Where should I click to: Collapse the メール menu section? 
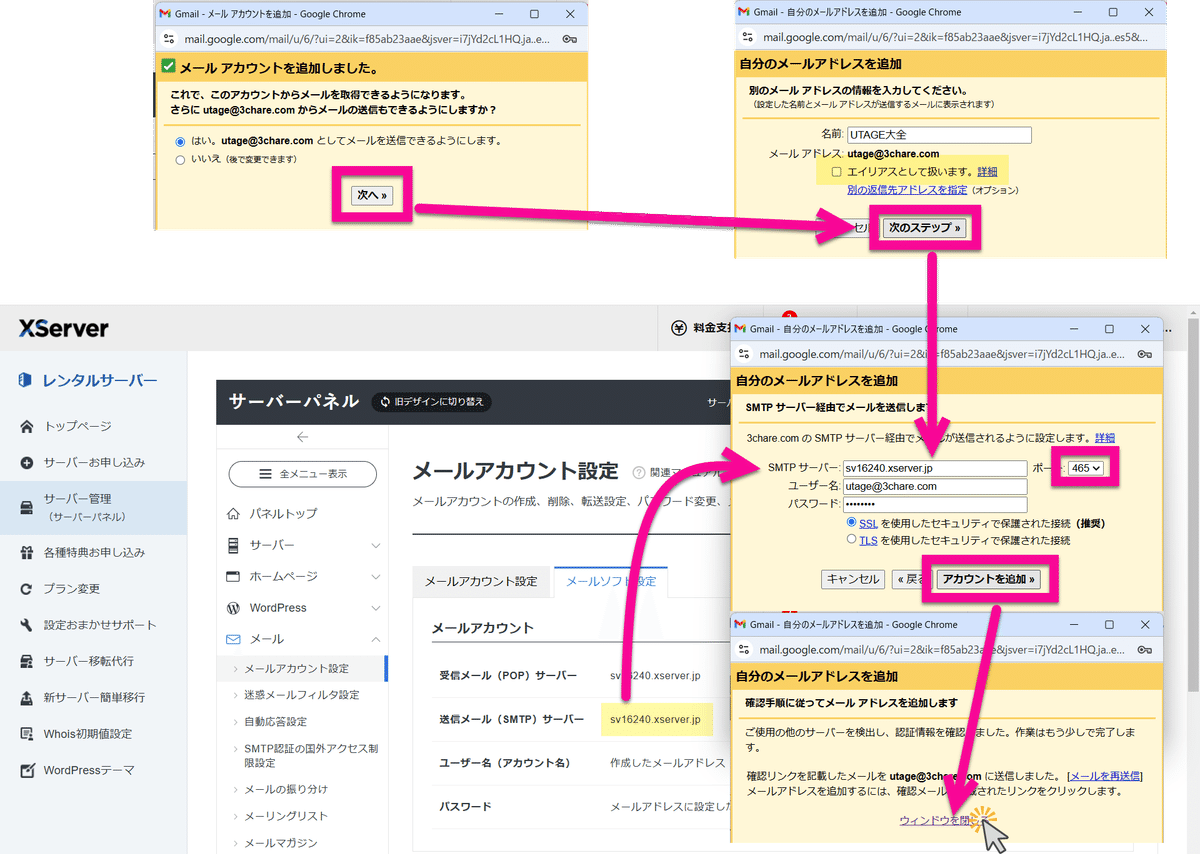(376, 639)
